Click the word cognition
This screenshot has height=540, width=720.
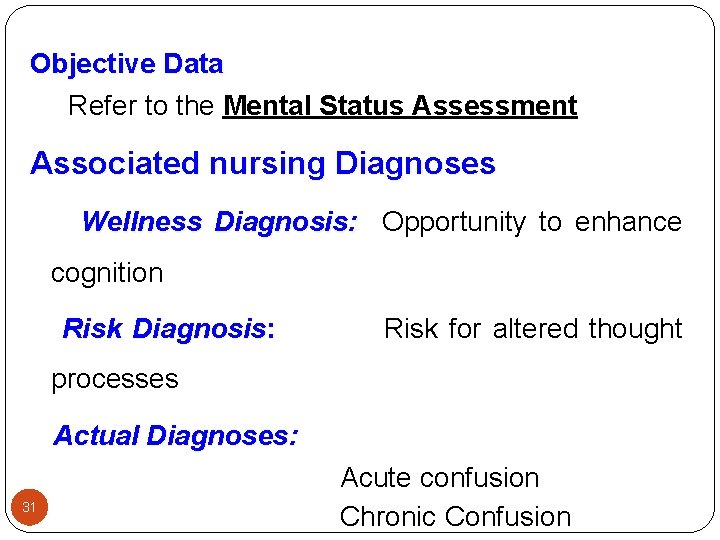[107, 273]
